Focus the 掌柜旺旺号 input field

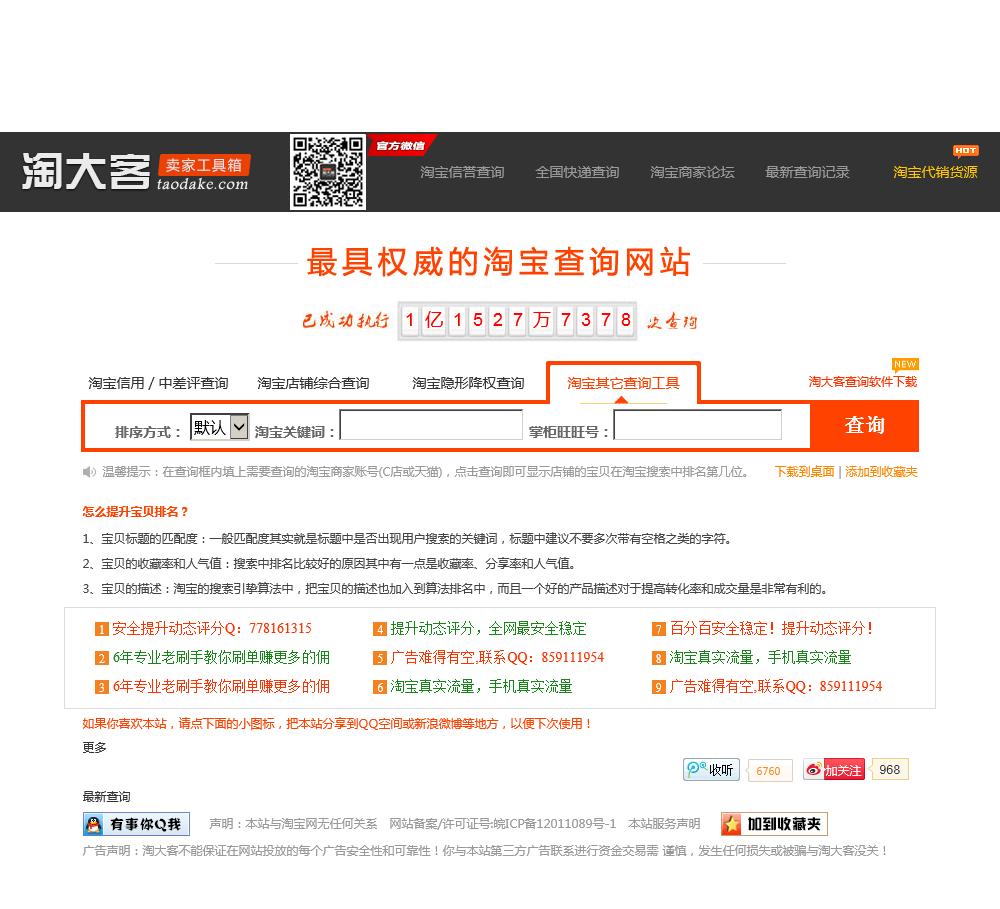click(x=698, y=425)
